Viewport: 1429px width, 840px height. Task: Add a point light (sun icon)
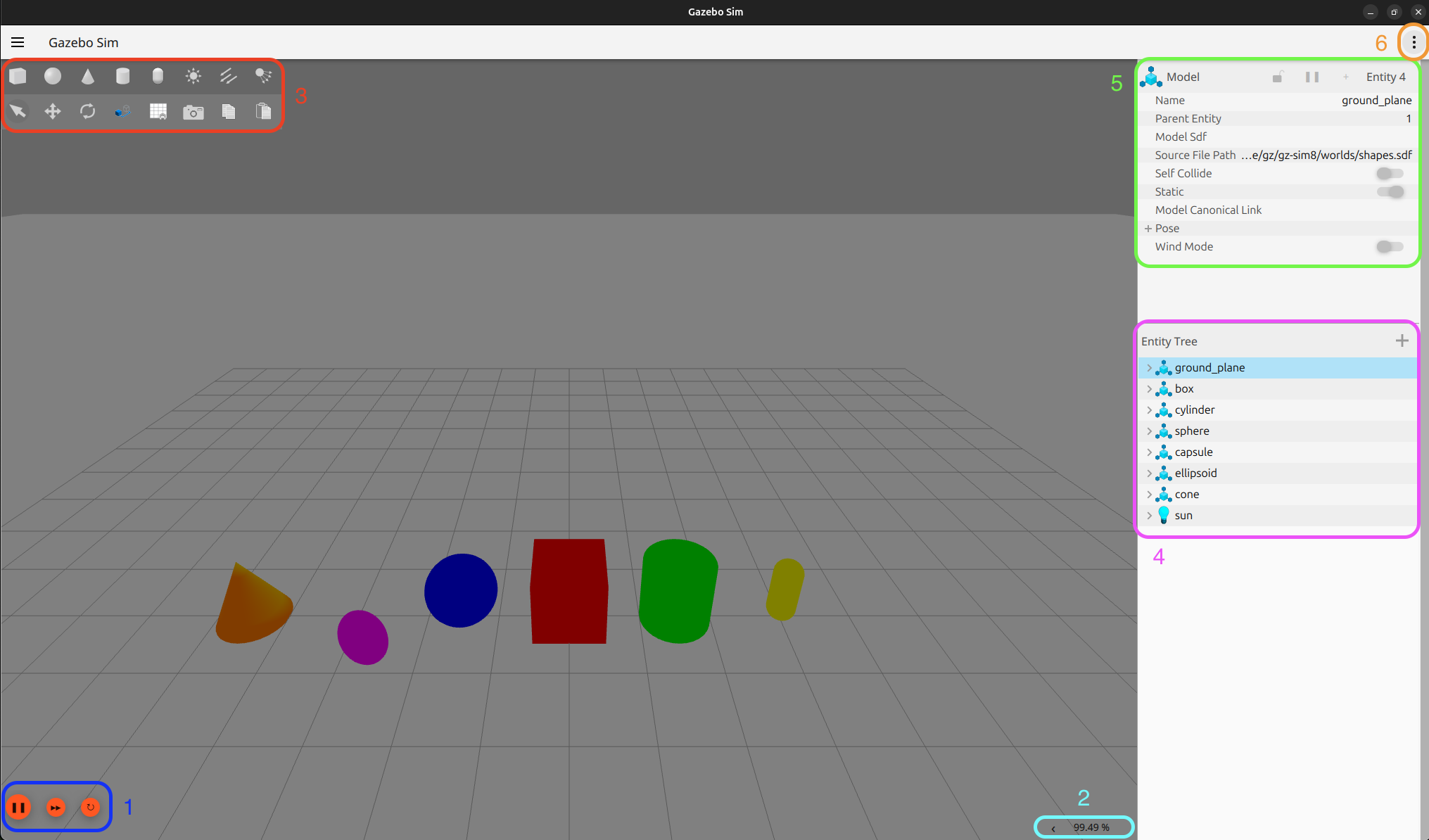click(193, 76)
